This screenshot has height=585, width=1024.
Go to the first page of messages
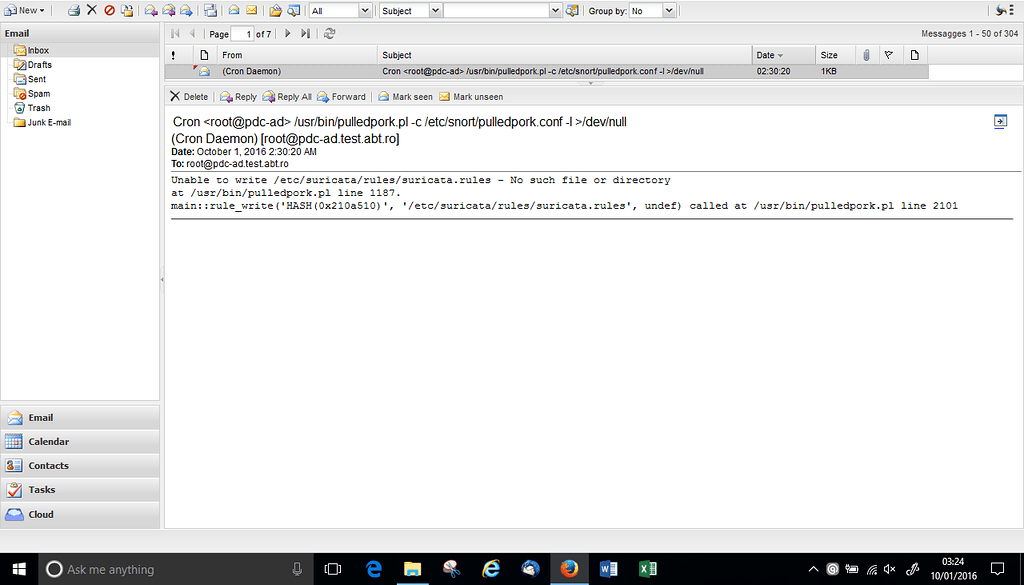point(175,33)
